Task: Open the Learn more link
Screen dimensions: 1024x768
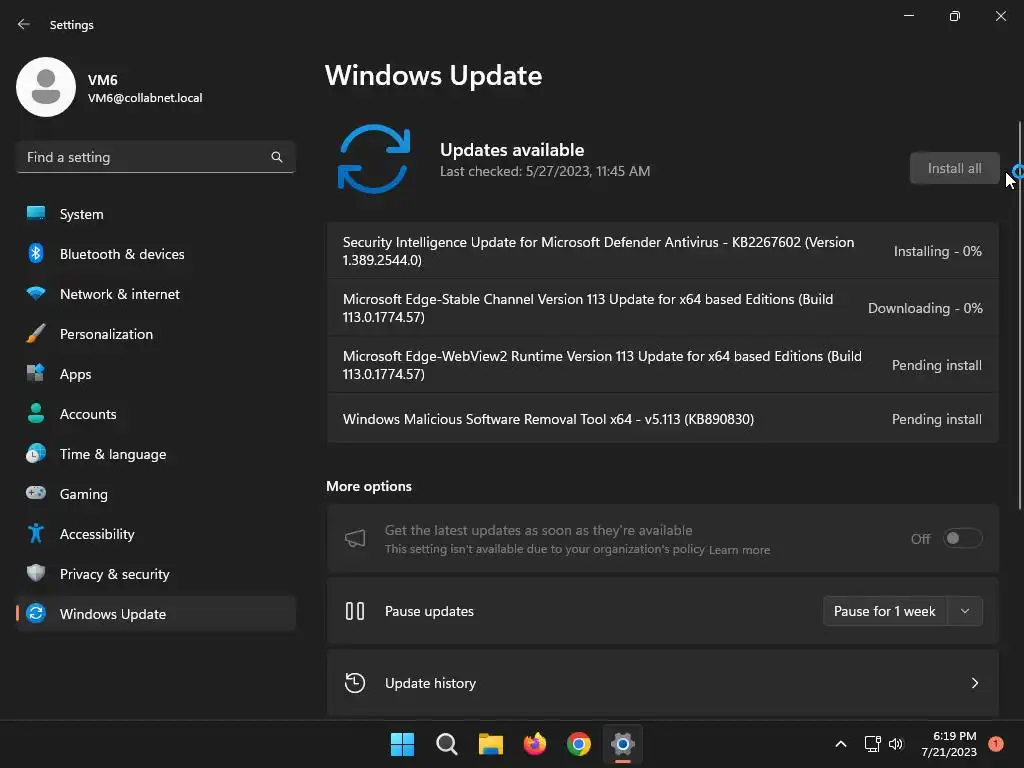Action: pyautogui.click(x=739, y=550)
